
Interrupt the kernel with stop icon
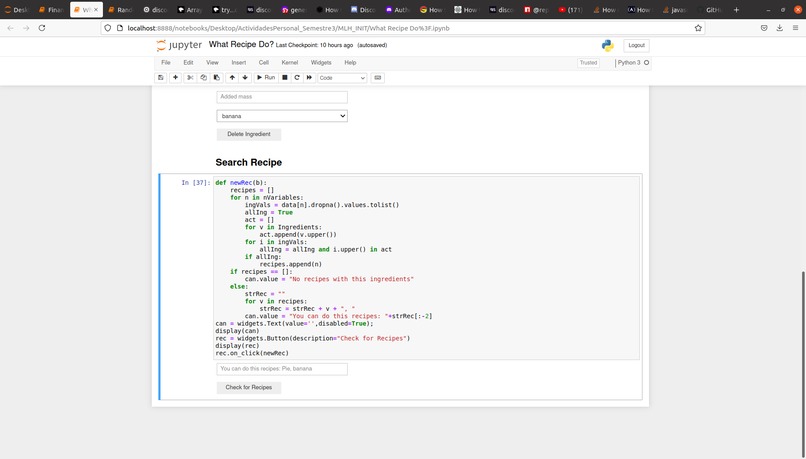[x=285, y=78]
